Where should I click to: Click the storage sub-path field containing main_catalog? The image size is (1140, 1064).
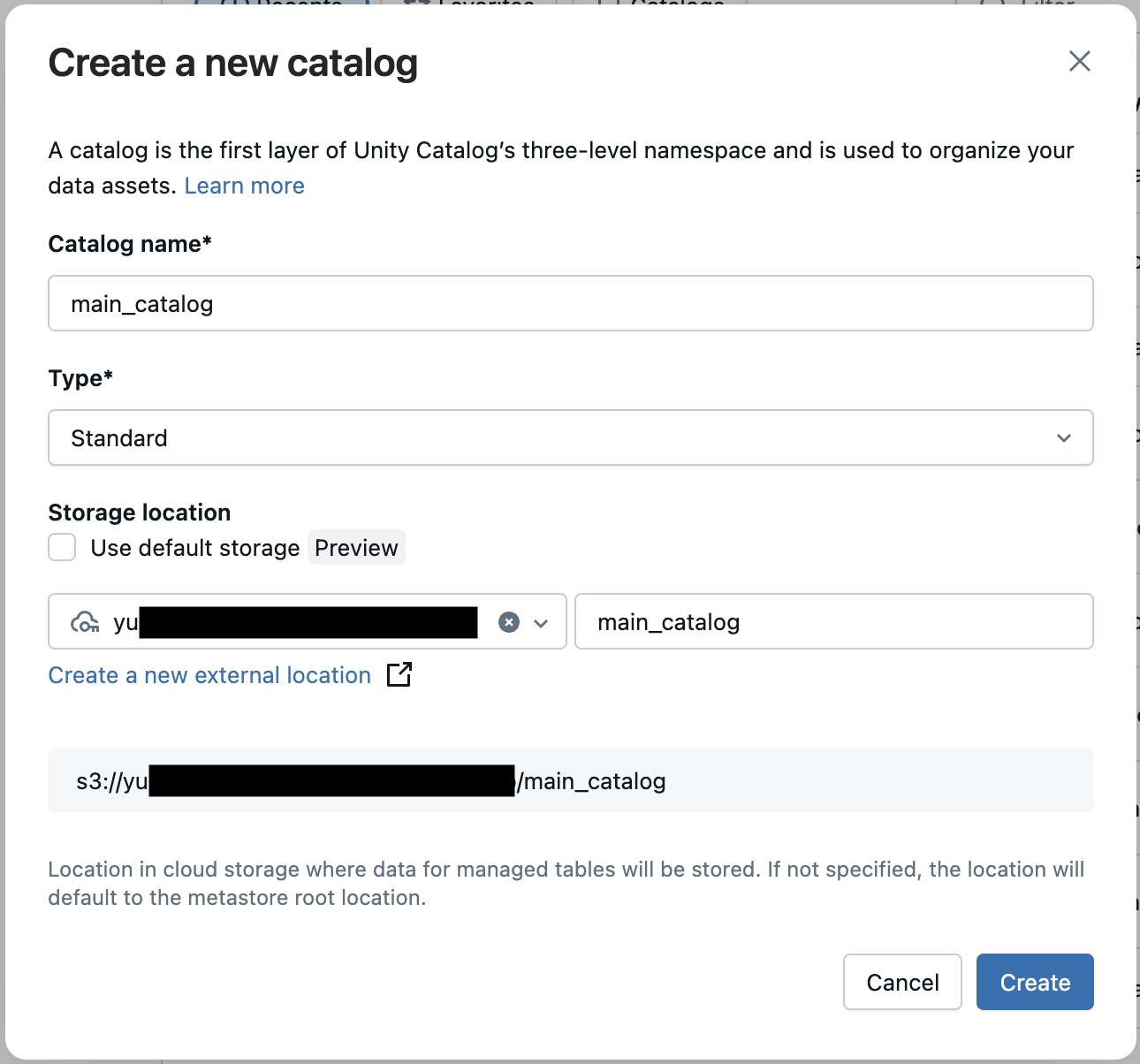tap(833, 621)
